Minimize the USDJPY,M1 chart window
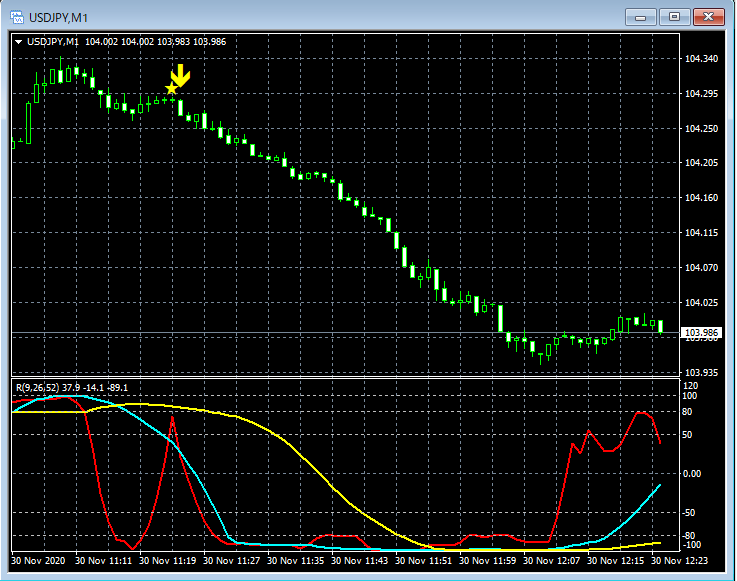737x581 pixels. click(x=640, y=17)
